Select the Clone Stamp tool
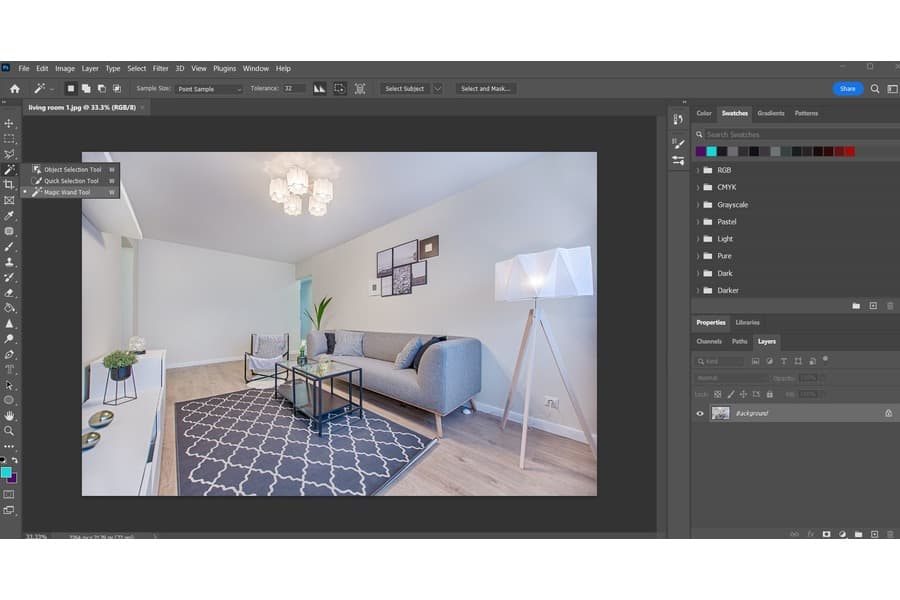The image size is (900, 600). pyautogui.click(x=9, y=262)
